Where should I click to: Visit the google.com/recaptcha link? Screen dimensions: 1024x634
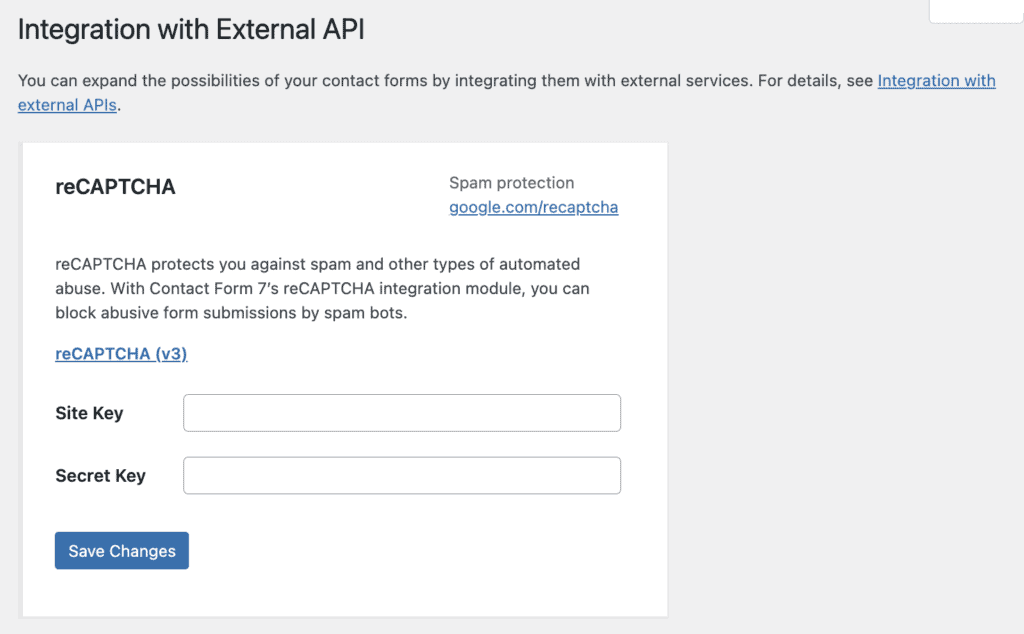(534, 207)
